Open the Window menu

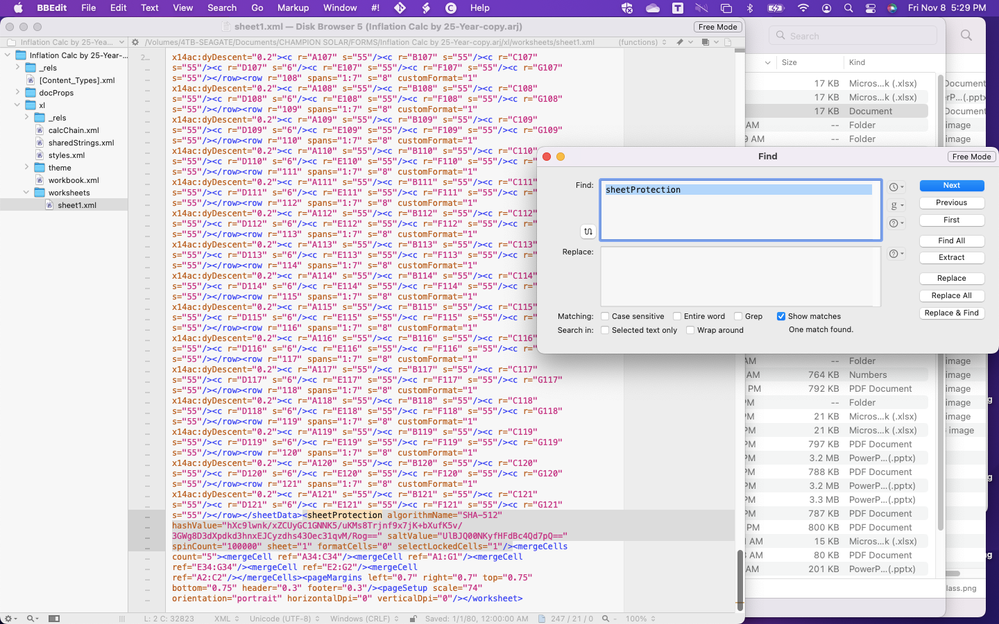point(340,8)
